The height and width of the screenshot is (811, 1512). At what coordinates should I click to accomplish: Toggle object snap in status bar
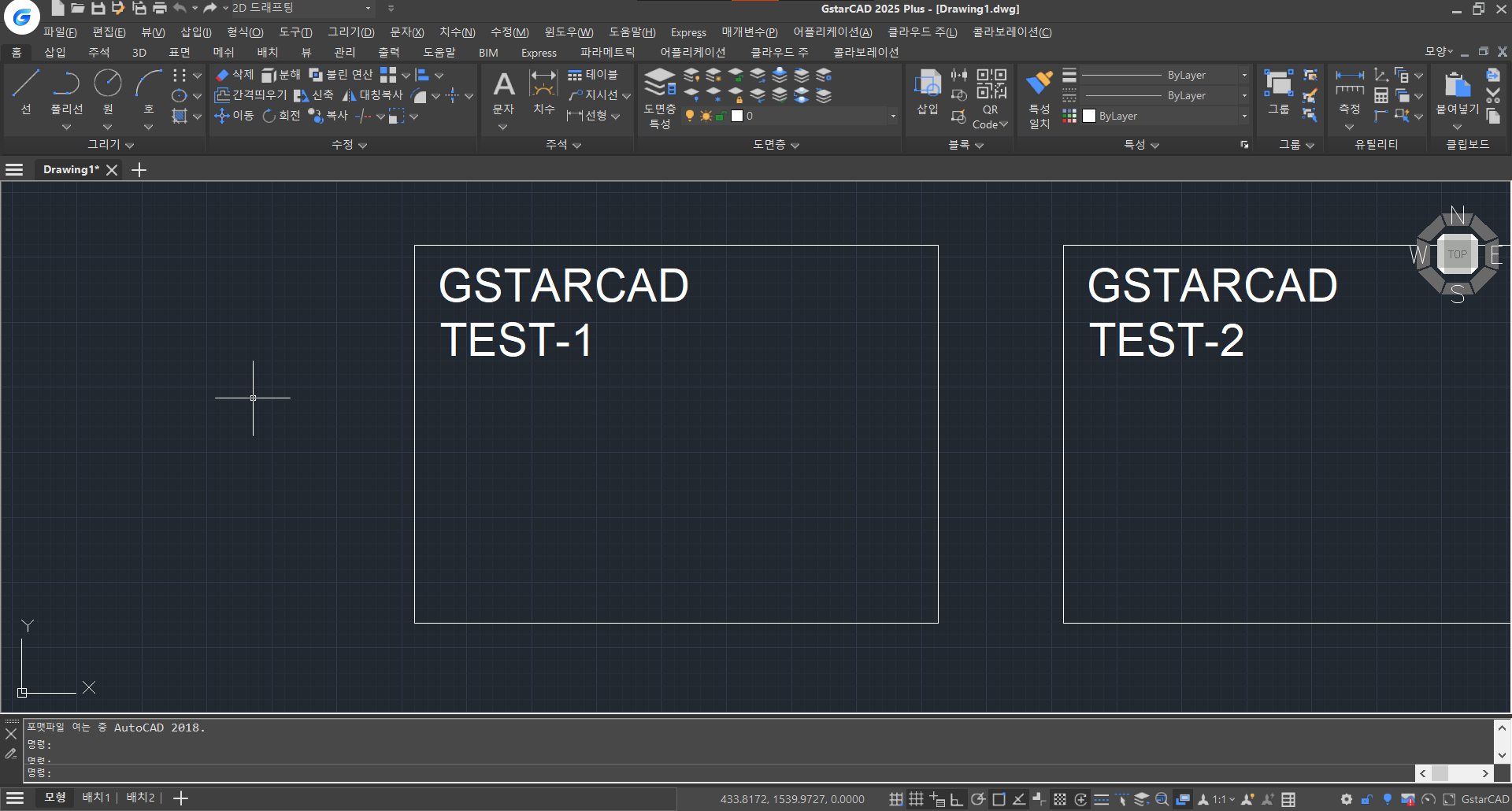pyautogui.click(x=999, y=799)
